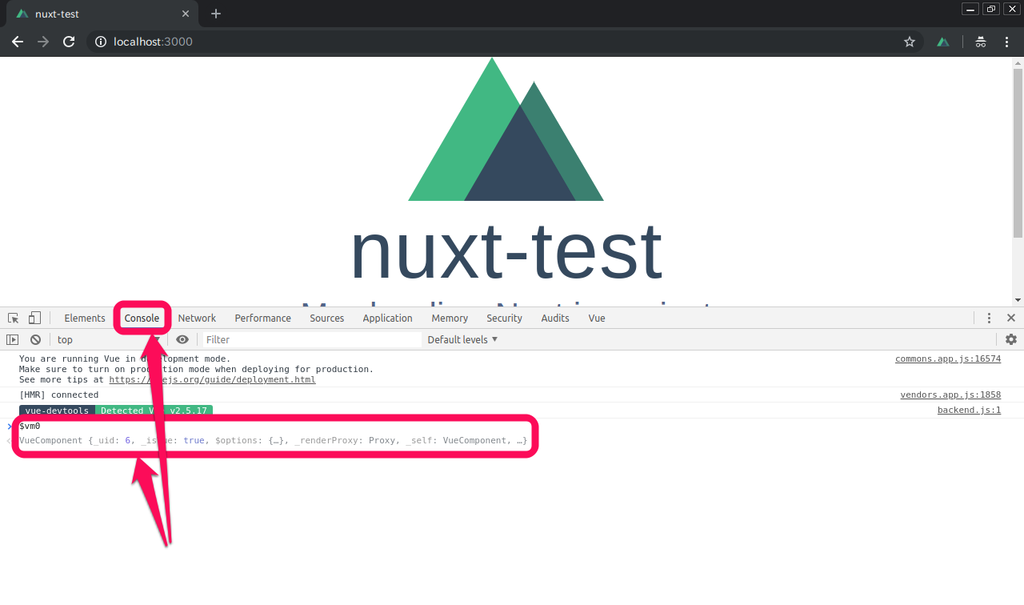Switch to the Performance tab
Screen dimensions: 1024x605
(x=263, y=318)
